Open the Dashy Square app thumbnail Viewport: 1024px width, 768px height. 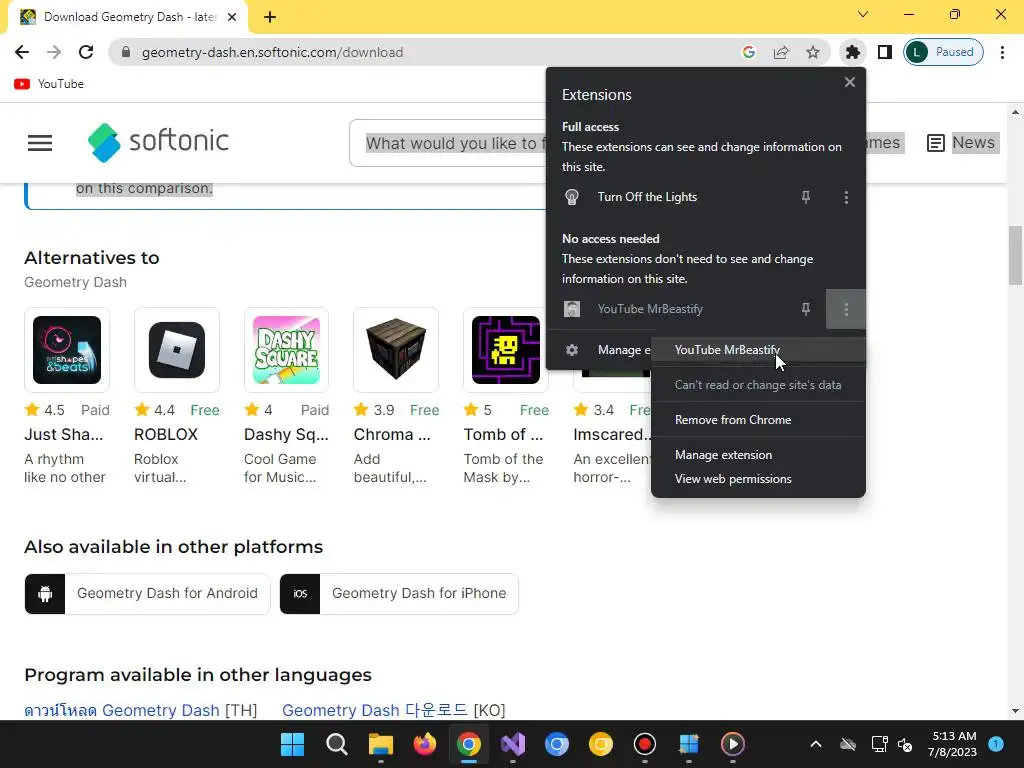pyautogui.click(x=286, y=350)
